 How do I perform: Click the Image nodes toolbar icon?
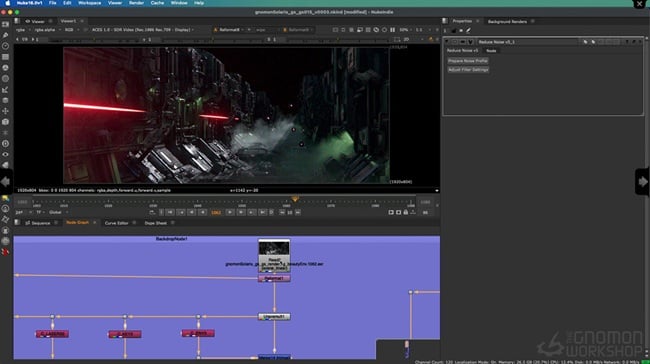pos(5,24)
